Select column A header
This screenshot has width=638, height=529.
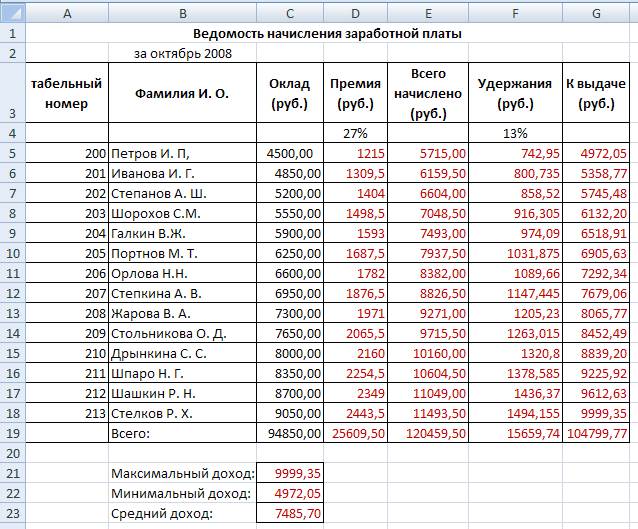tap(66, 13)
